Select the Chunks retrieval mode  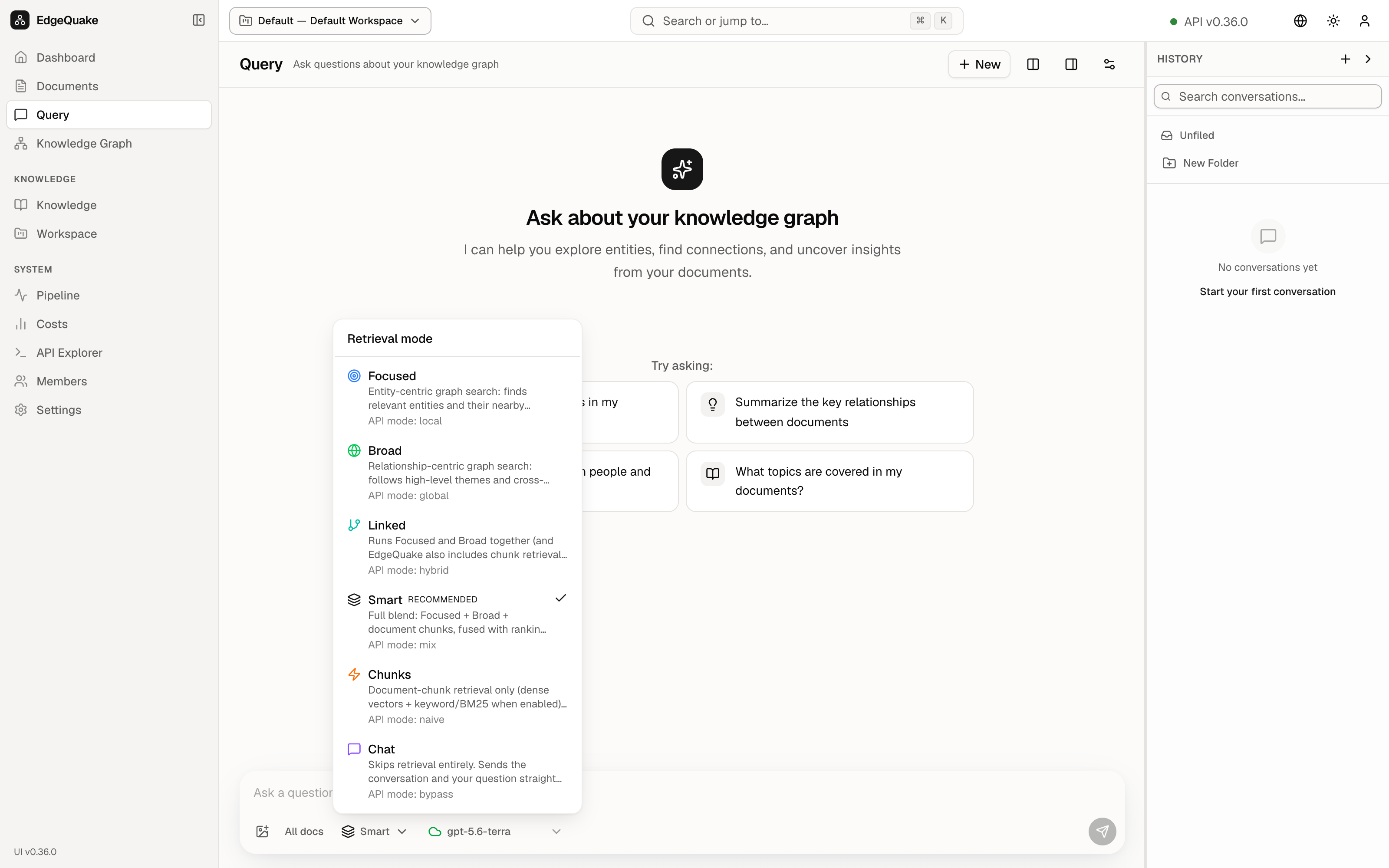click(457, 696)
